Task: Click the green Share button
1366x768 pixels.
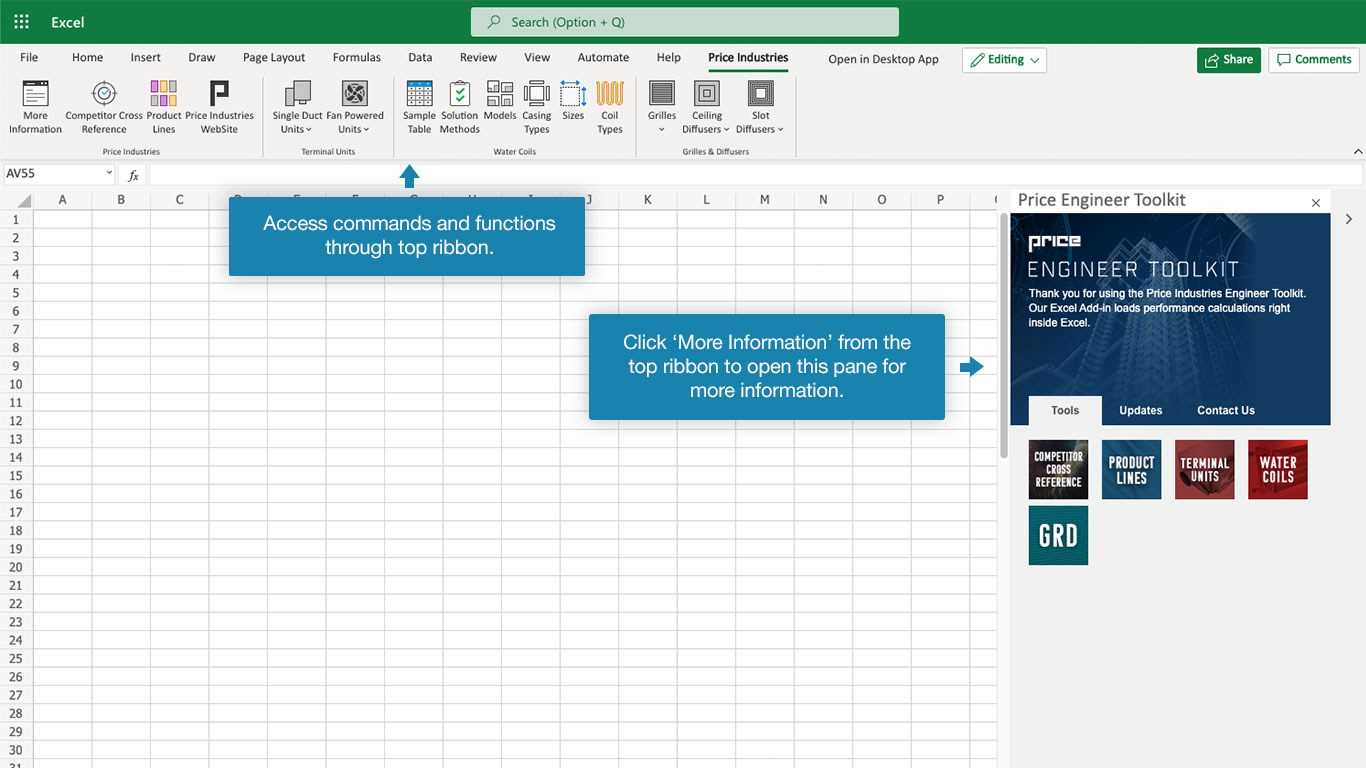Action: (1228, 60)
